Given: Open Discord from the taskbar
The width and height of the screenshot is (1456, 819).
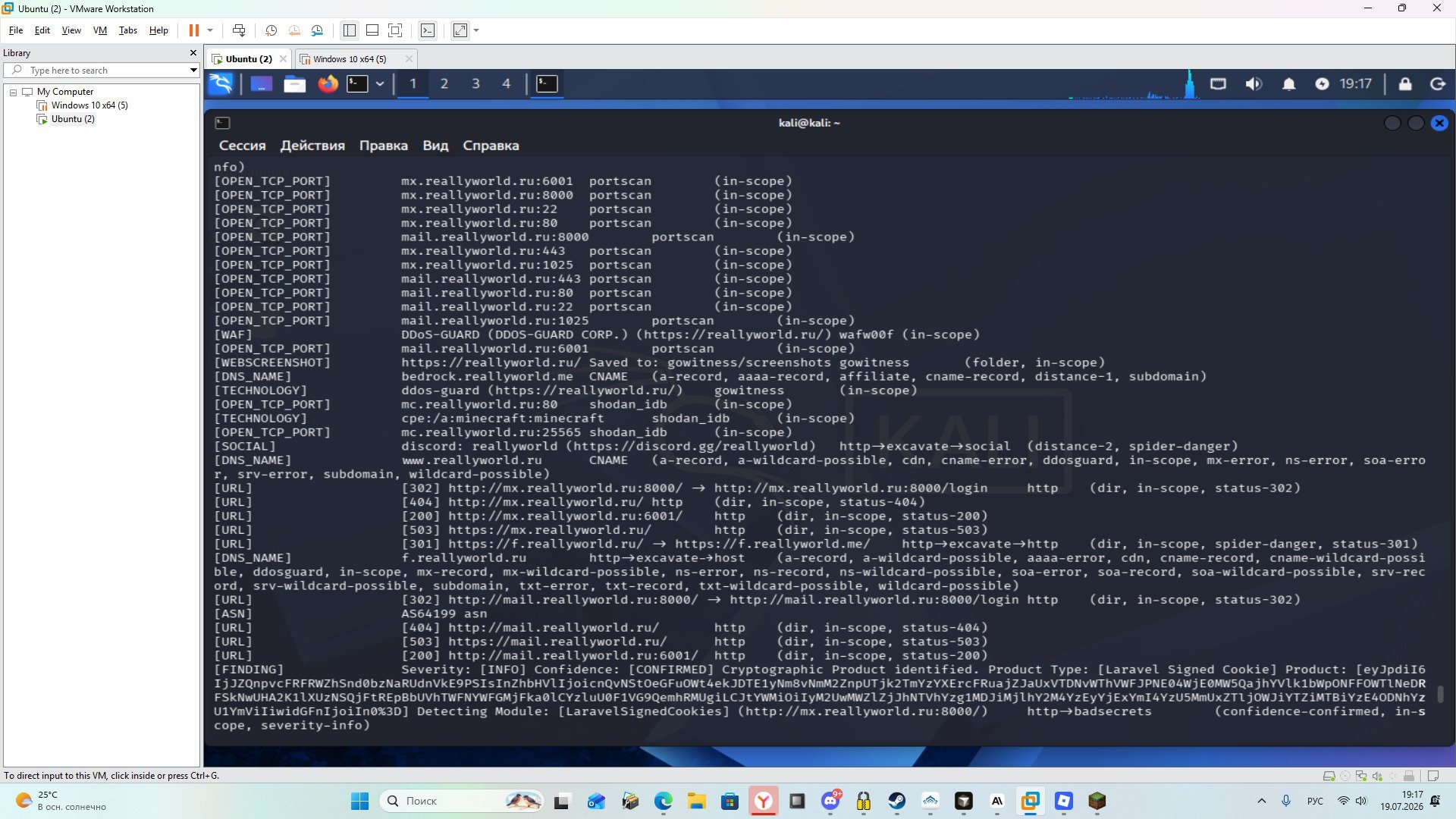Looking at the screenshot, I should [830, 801].
